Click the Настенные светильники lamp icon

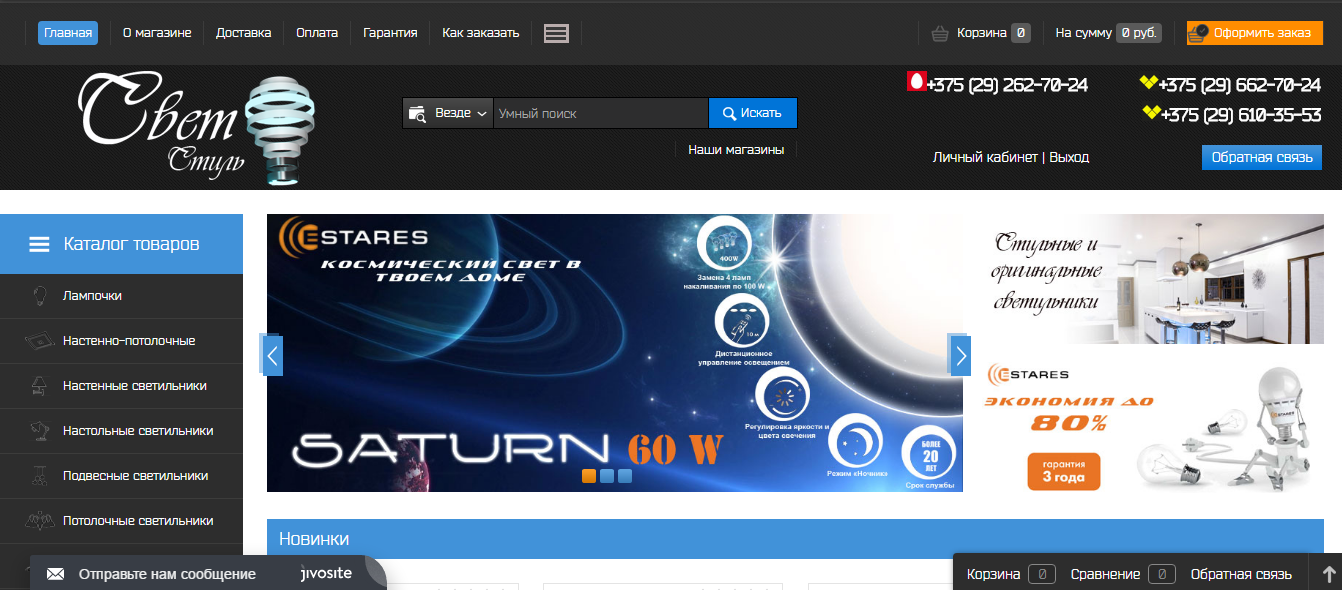coord(39,386)
